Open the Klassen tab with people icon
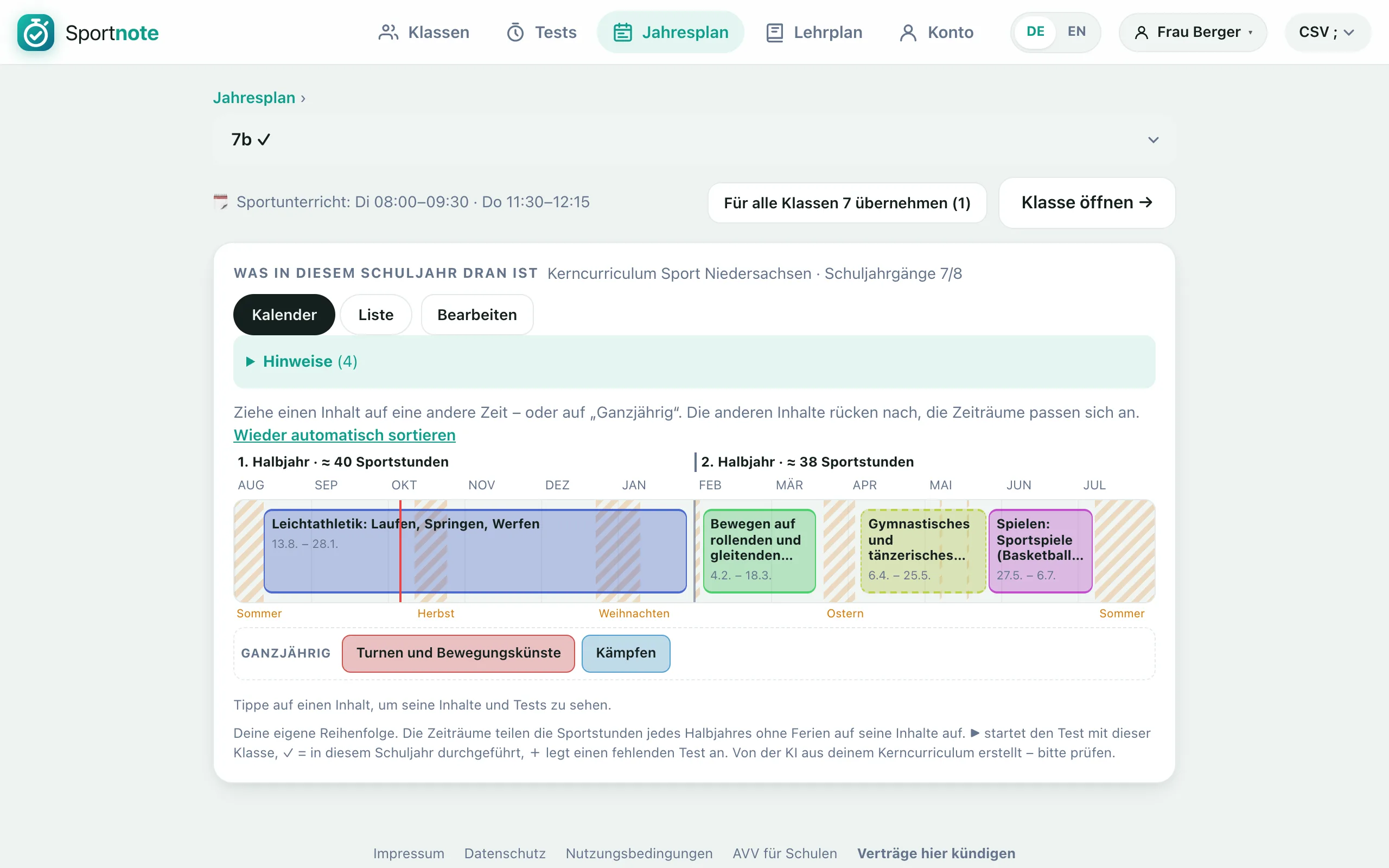 [424, 32]
